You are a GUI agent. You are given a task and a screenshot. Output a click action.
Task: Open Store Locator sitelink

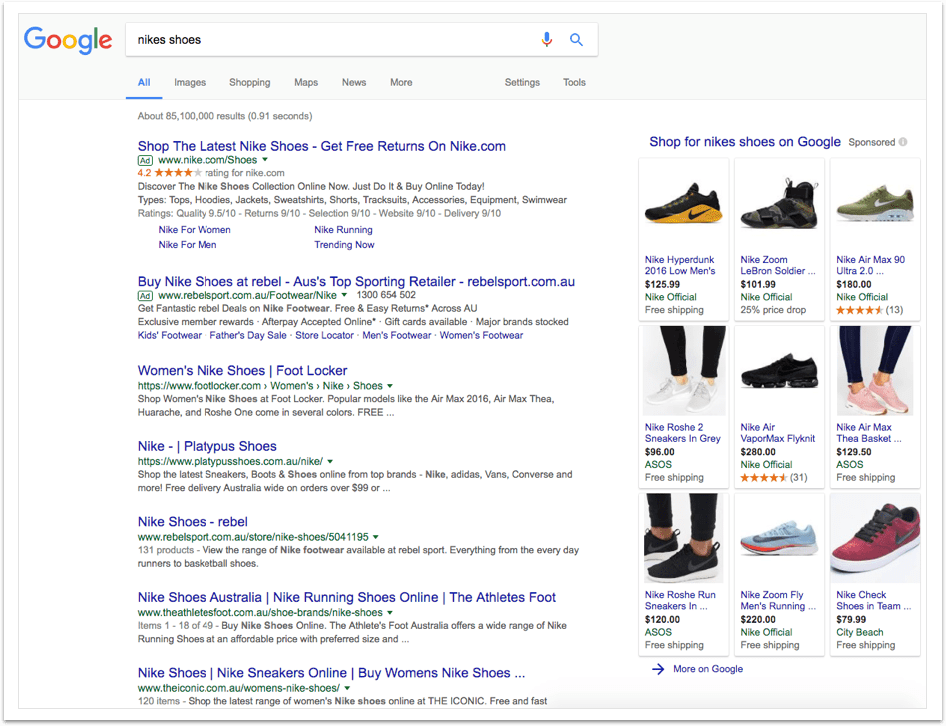pyautogui.click(x=324, y=336)
